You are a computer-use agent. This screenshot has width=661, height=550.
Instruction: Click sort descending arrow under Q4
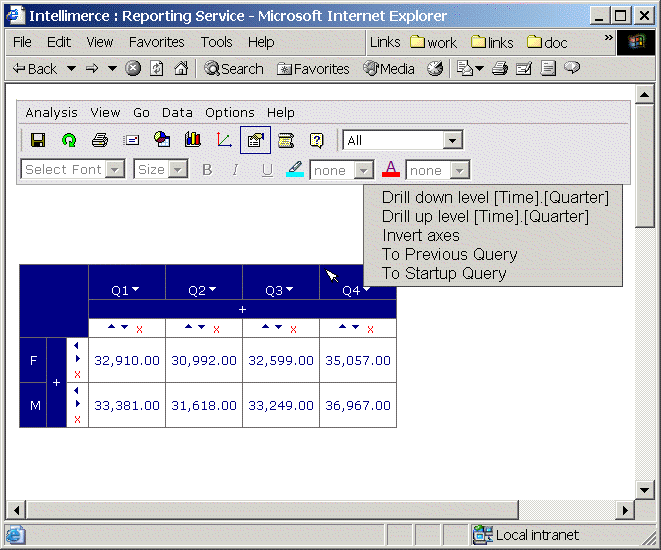point(355,327)
